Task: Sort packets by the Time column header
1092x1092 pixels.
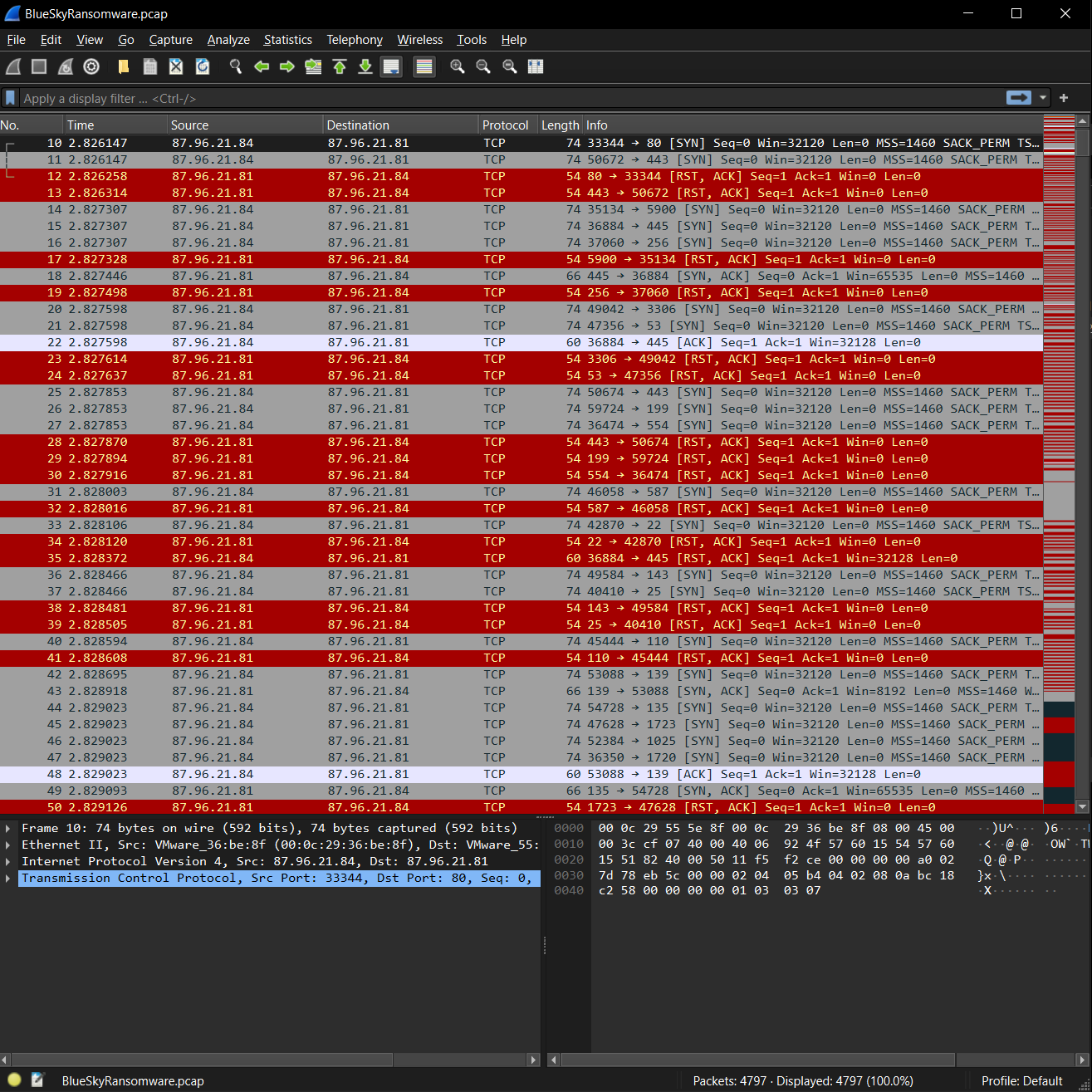Action: (x=116, y=125)
